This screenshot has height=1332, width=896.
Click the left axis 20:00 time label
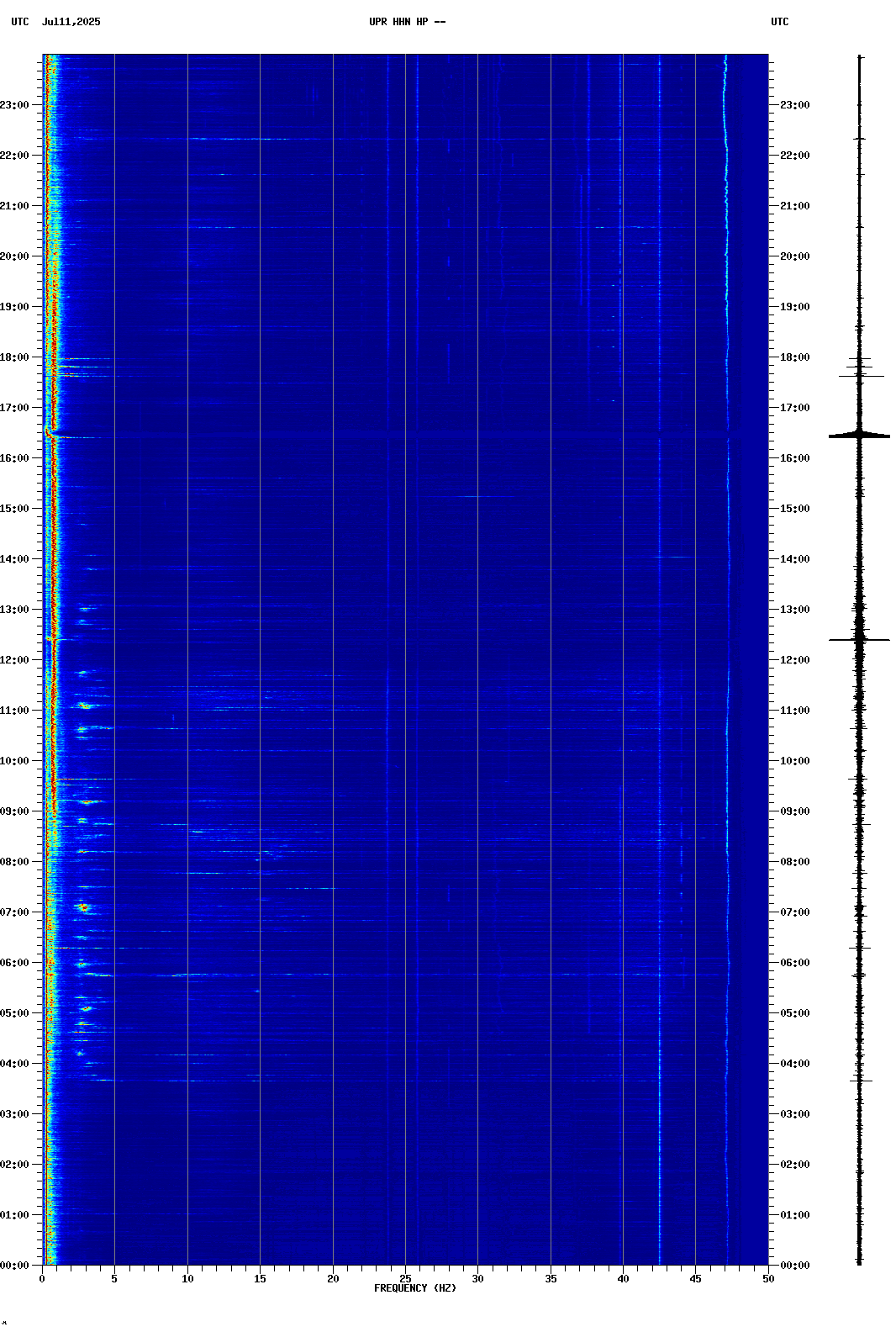click(14, 256)
